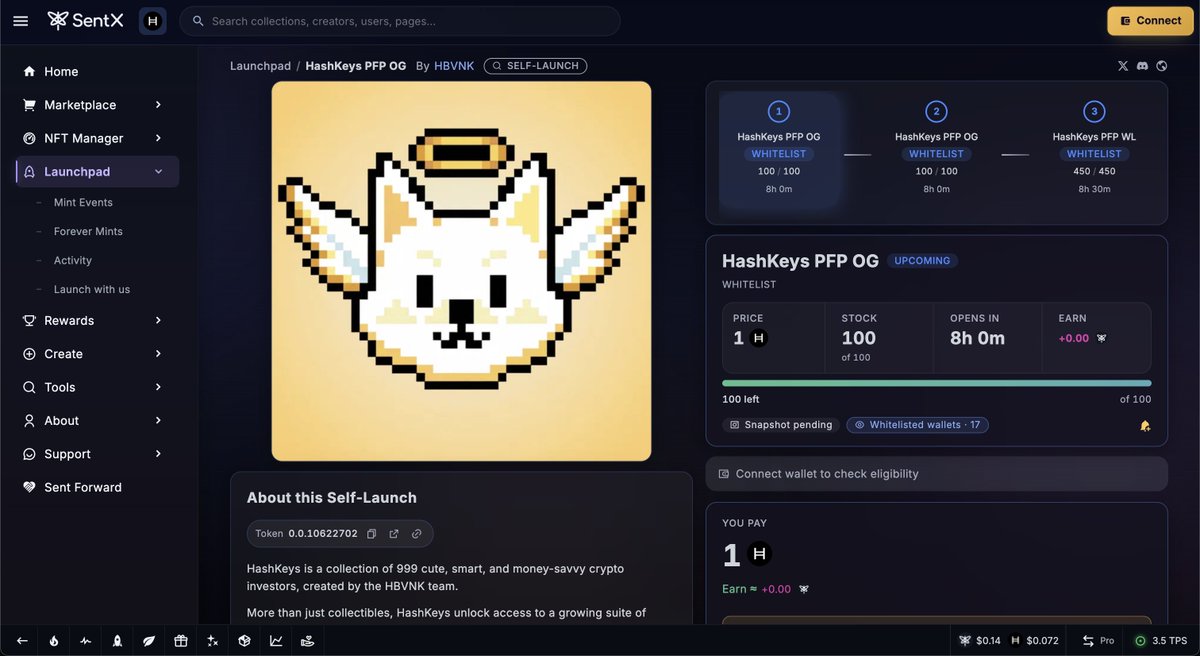Open Launch with us submenu item
Image resolution: width=1200 pixels, height=656 pixels.
point(92,289)
